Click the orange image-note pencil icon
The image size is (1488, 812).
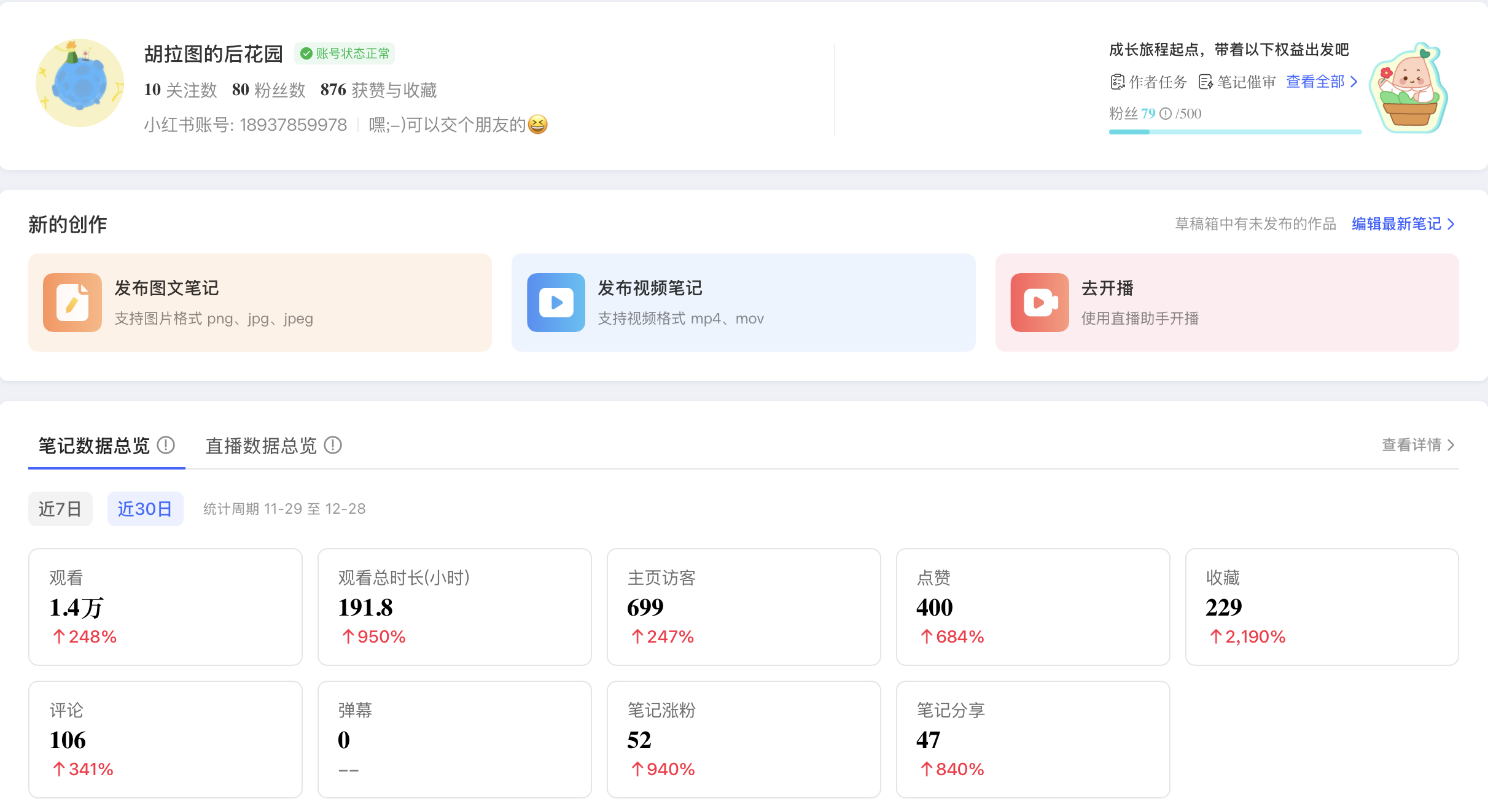(72, 303)
